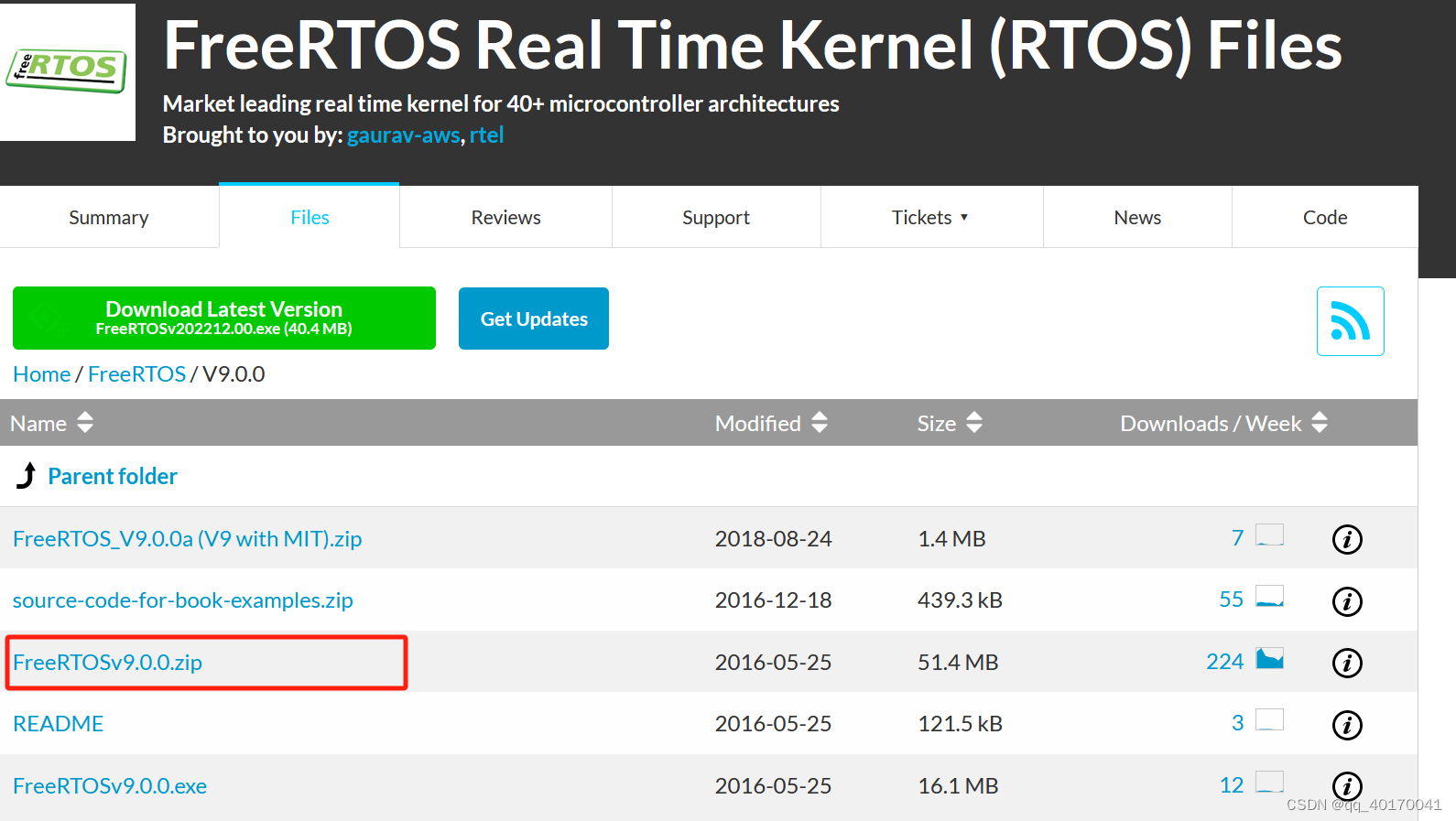Sort files by Name column arrows
Screen dimensions: 1456x821
85,423
